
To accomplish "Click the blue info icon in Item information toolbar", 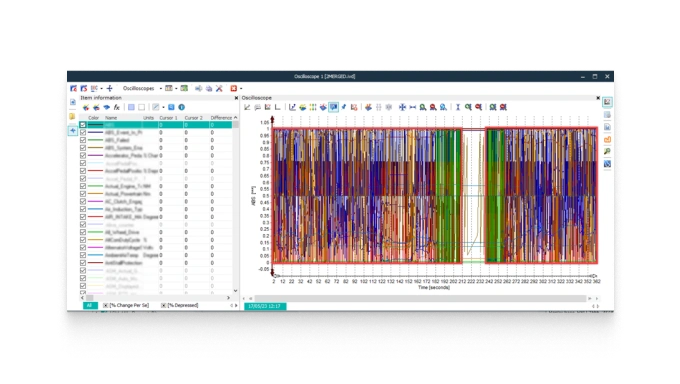I will click(182, 107).
